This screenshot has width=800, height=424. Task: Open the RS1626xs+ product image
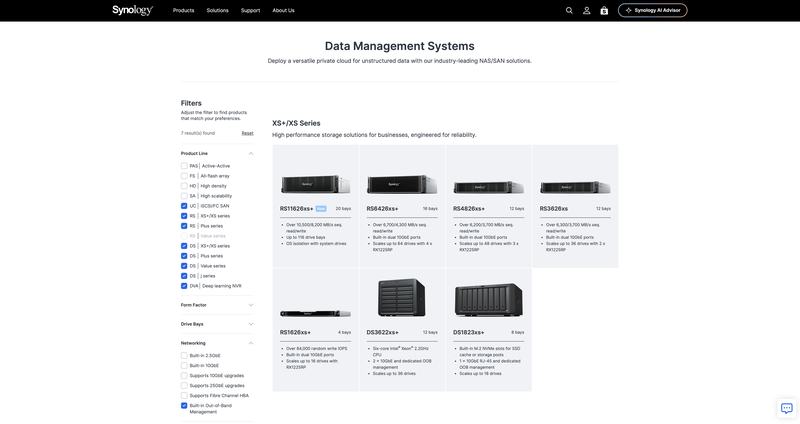tap(315, 313)
